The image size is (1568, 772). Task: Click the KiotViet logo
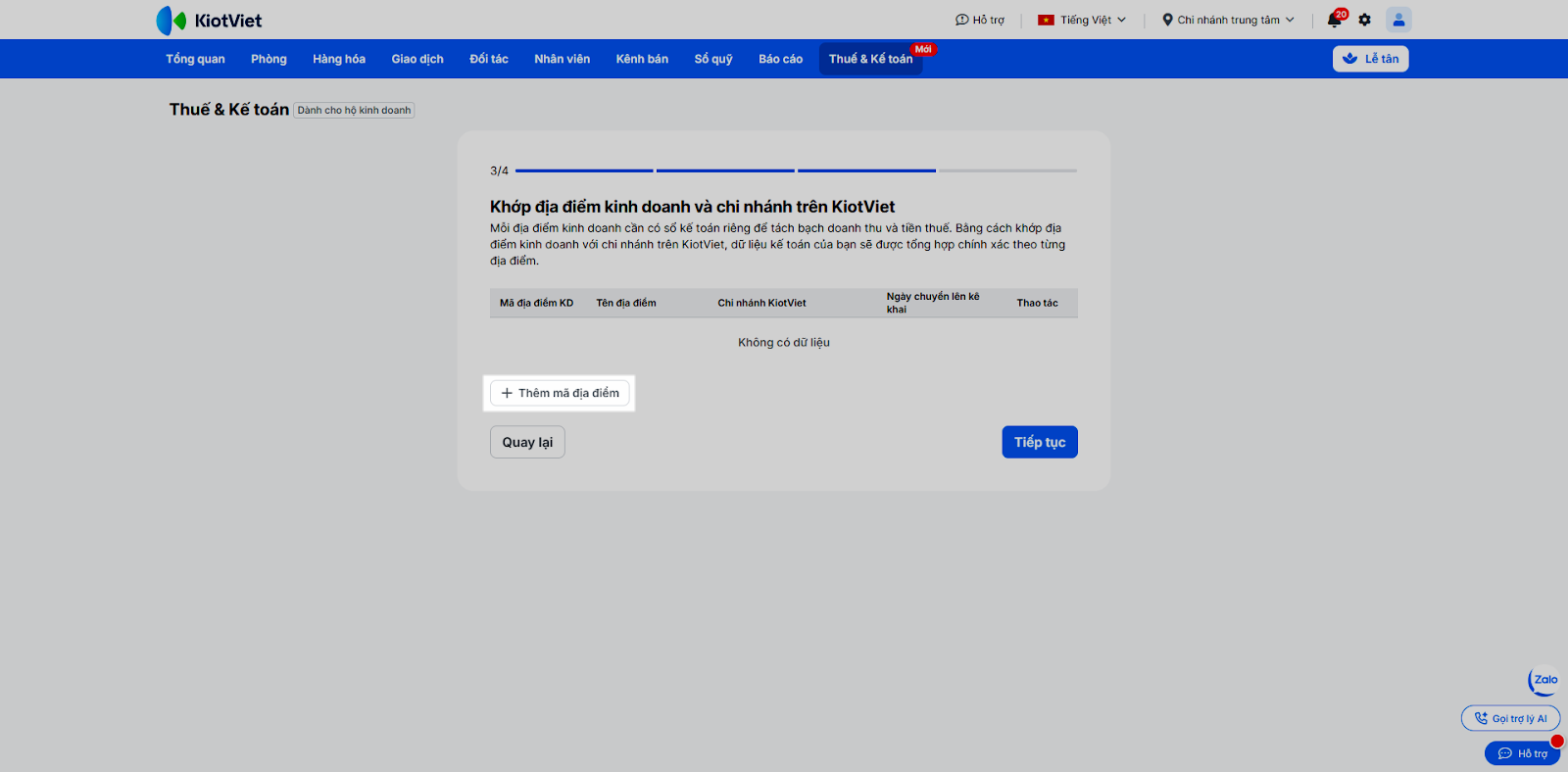point(209,20)
